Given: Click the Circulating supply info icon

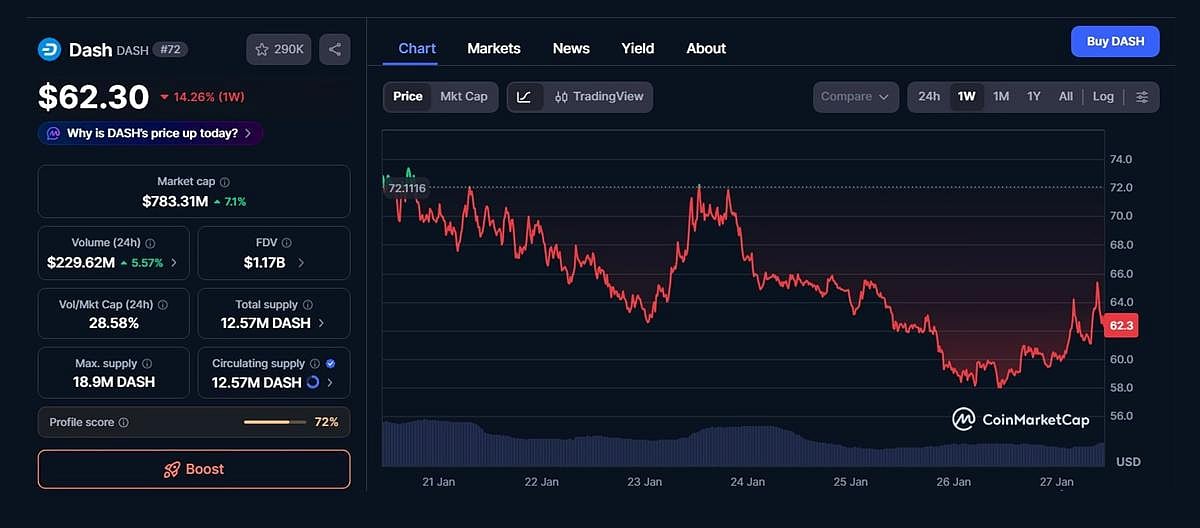Looking at the screenshot, I should (x=315, y=364).
